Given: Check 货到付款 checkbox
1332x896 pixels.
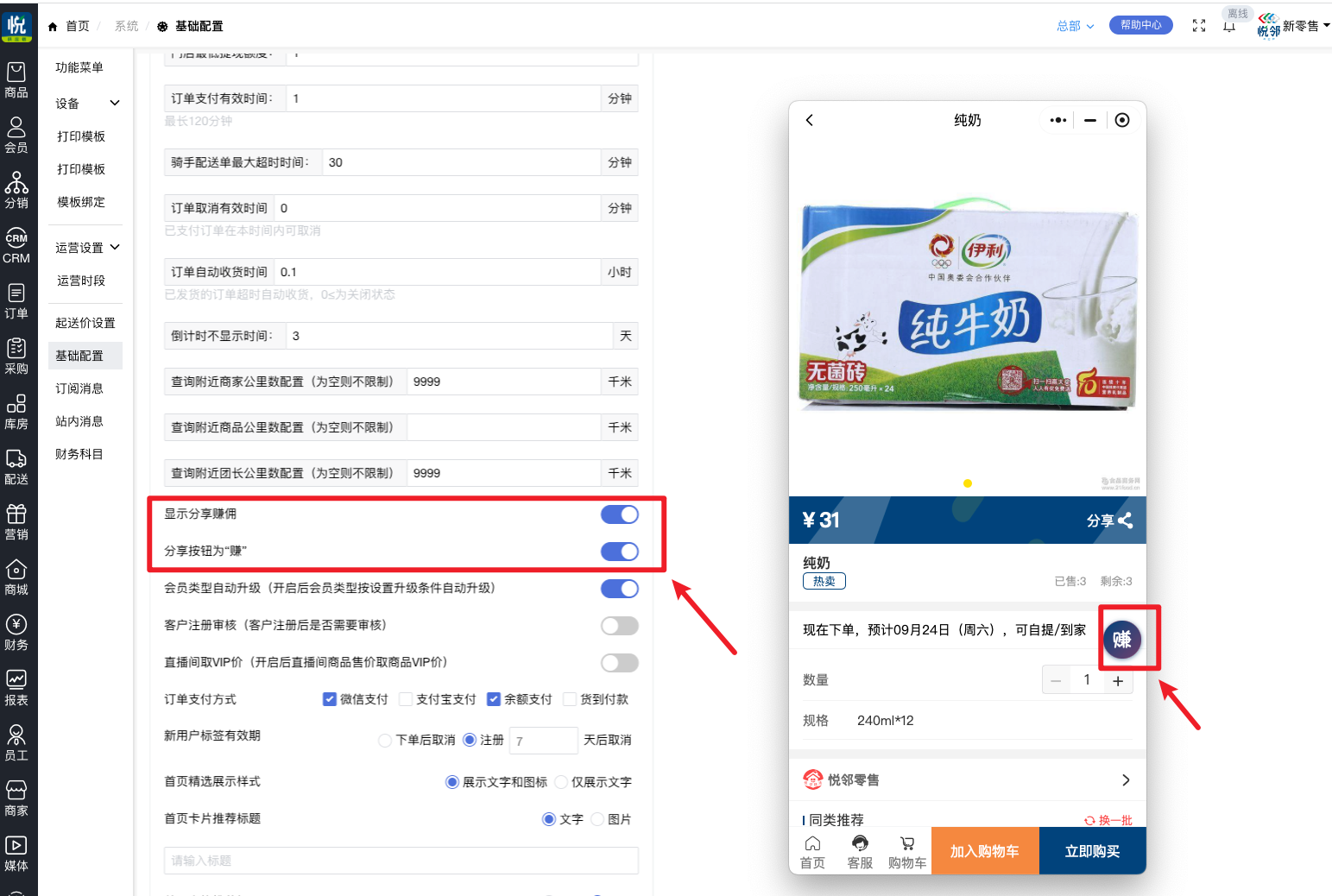Looking at the screenshot, I should (569, 699).
